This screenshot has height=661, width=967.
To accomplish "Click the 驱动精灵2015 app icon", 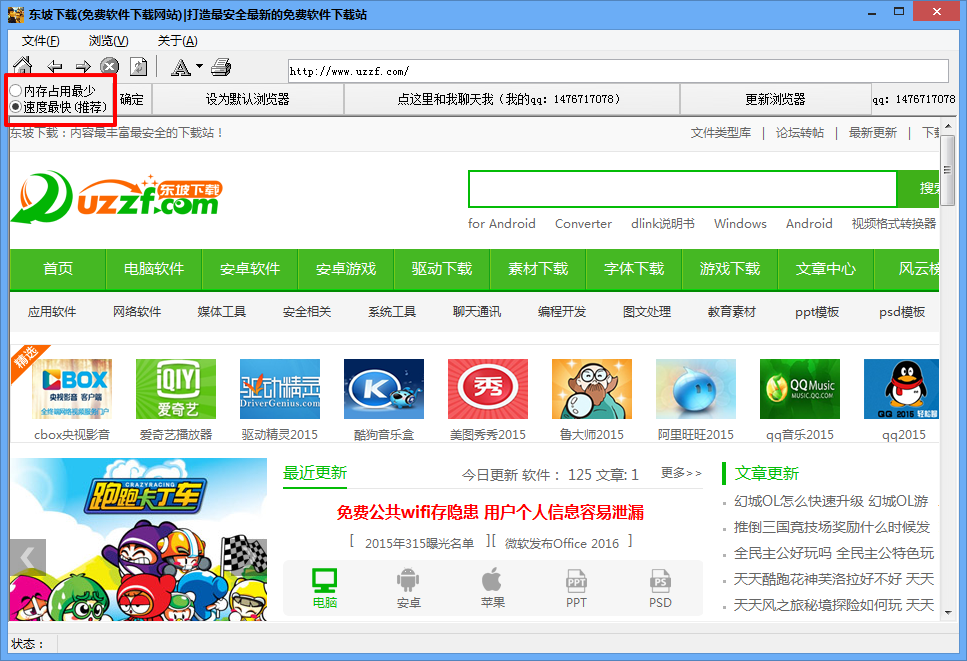I will tap(280, 389).
